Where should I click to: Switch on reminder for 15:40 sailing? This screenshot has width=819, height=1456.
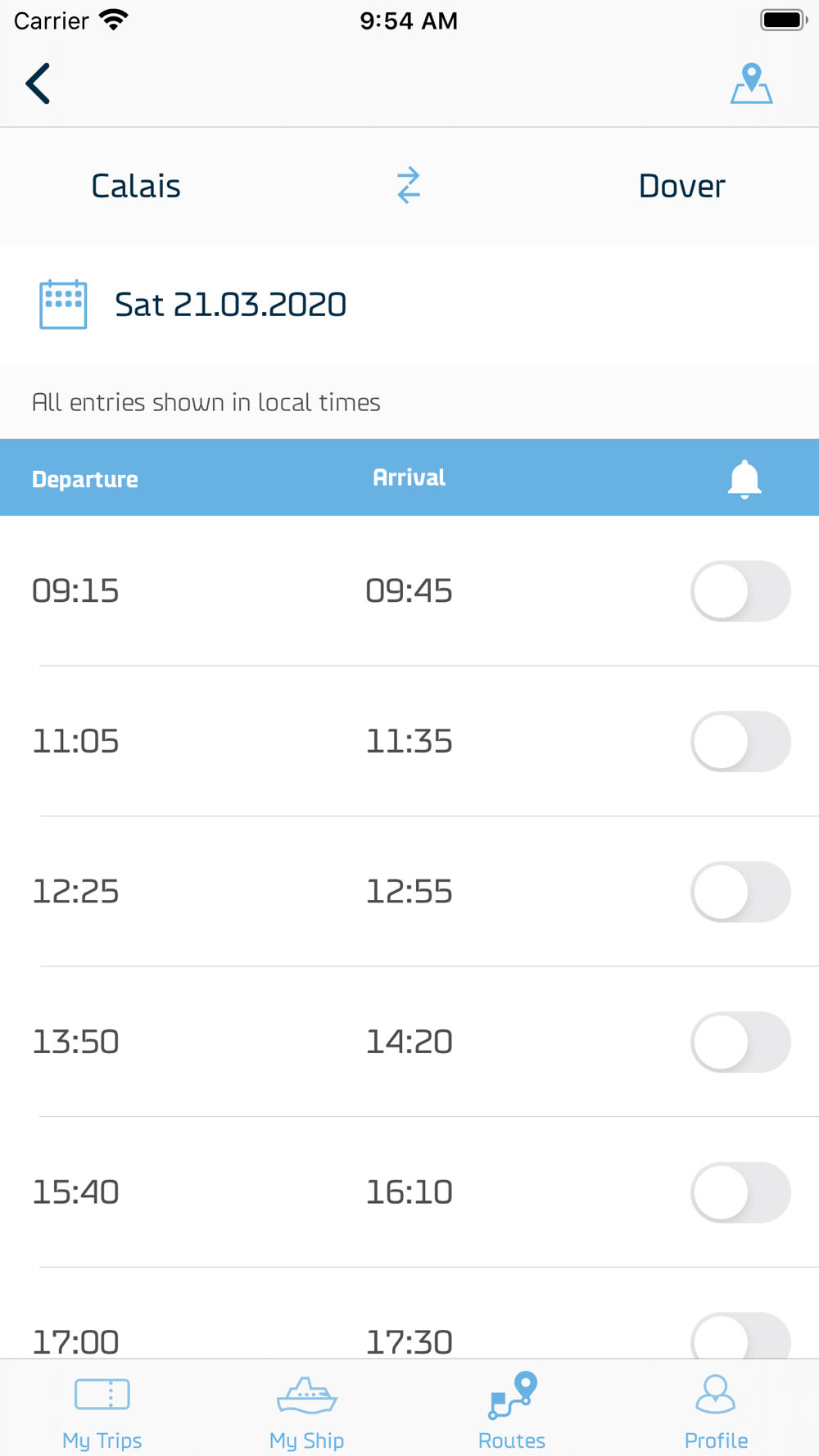coord(740,1192)
